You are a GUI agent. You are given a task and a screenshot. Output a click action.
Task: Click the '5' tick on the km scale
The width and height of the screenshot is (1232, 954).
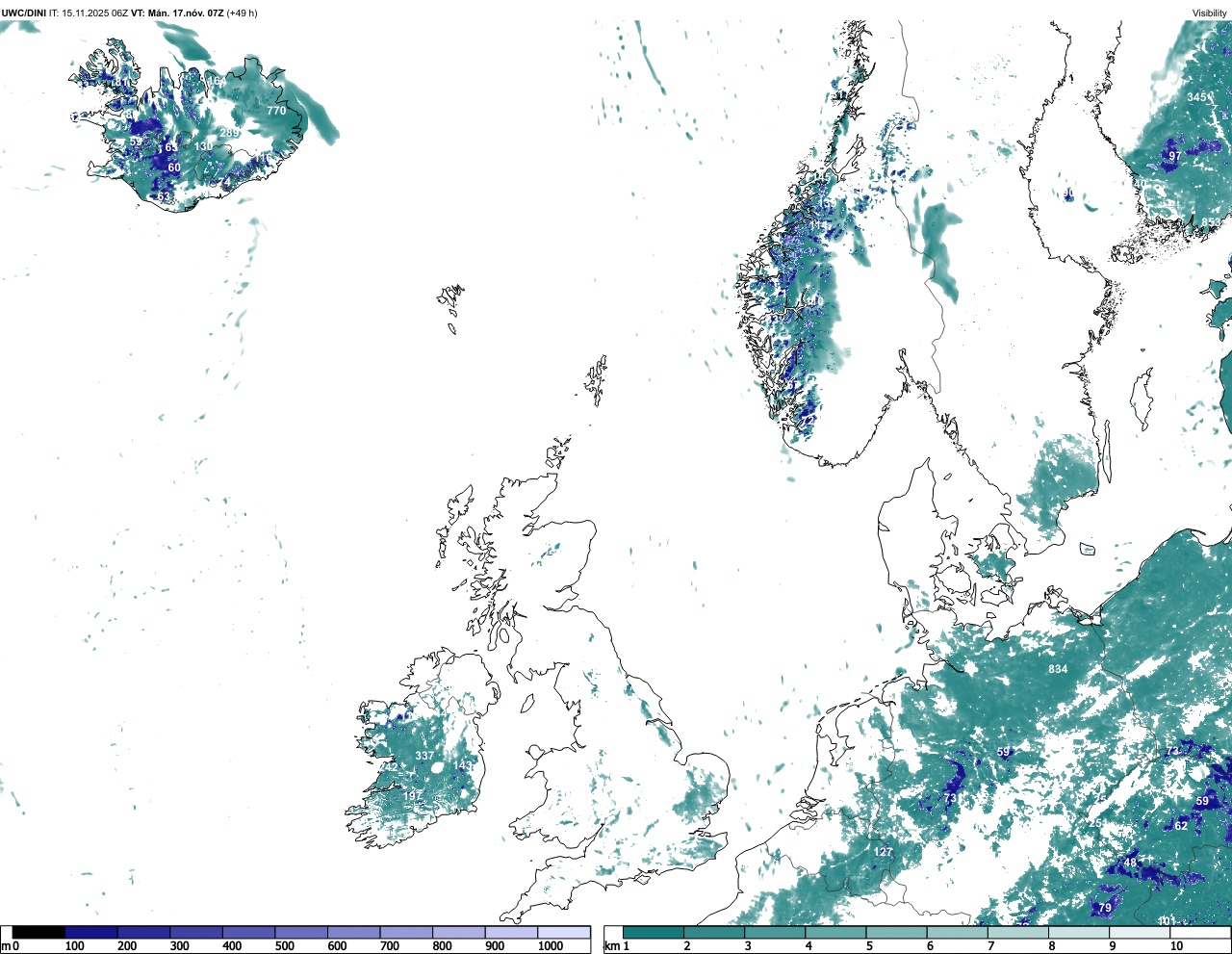[x=869, y=946]
